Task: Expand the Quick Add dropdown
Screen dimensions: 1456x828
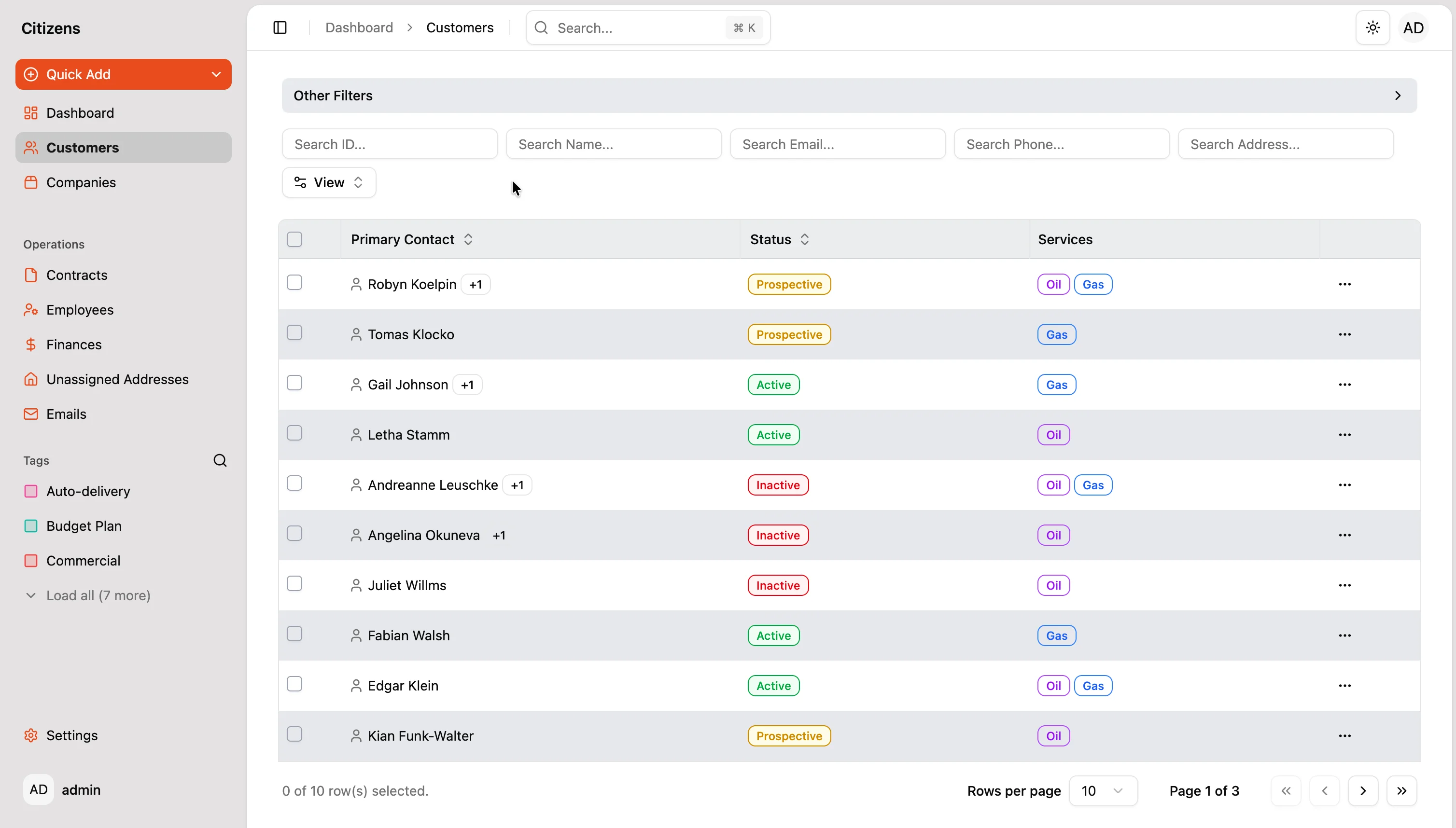Action: click(x=216, y=74)
